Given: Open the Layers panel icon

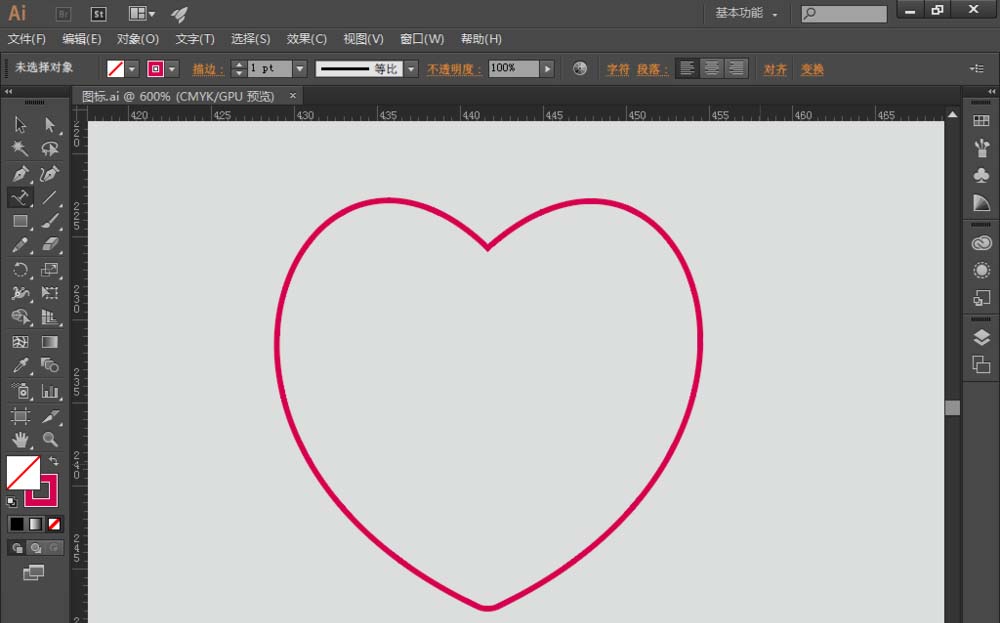Looking at the screenshot, I should point(982,337).
